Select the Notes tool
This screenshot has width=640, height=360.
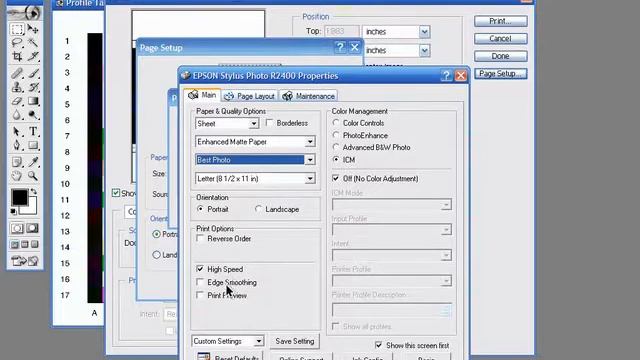click(x=17, y=162)
